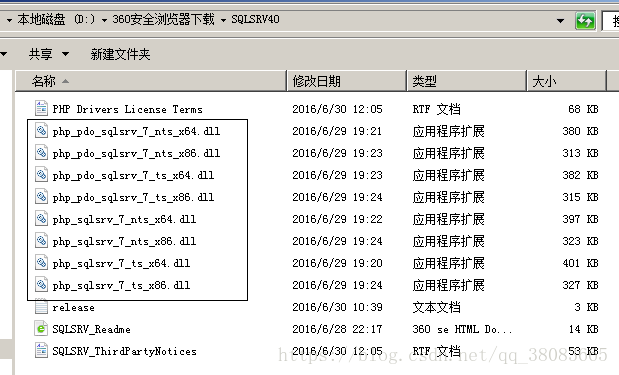Click date 2016/6/29 19:22
Viewport: 619px width, 375px height.
(x=337, y=219)
